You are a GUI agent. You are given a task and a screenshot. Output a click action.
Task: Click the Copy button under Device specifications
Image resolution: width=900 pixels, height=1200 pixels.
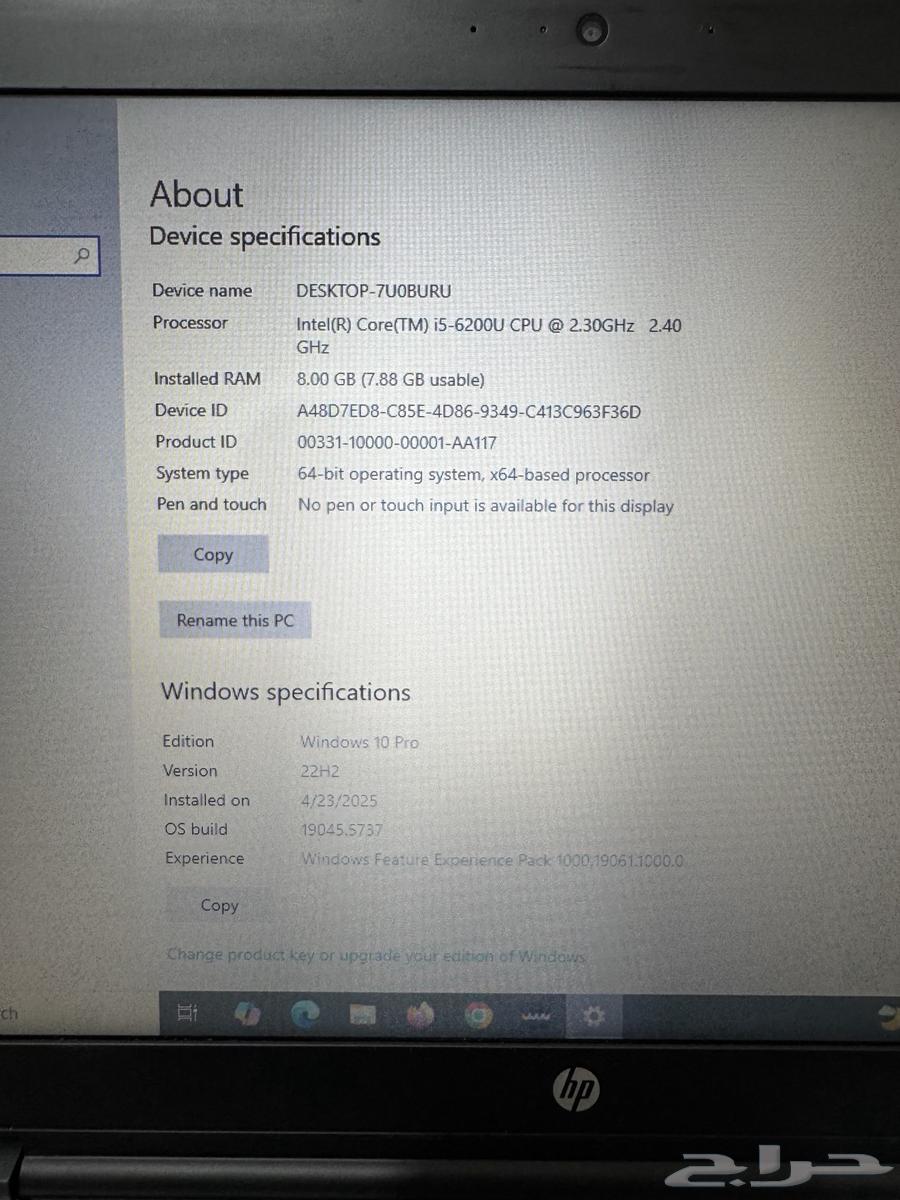point(213,554)
